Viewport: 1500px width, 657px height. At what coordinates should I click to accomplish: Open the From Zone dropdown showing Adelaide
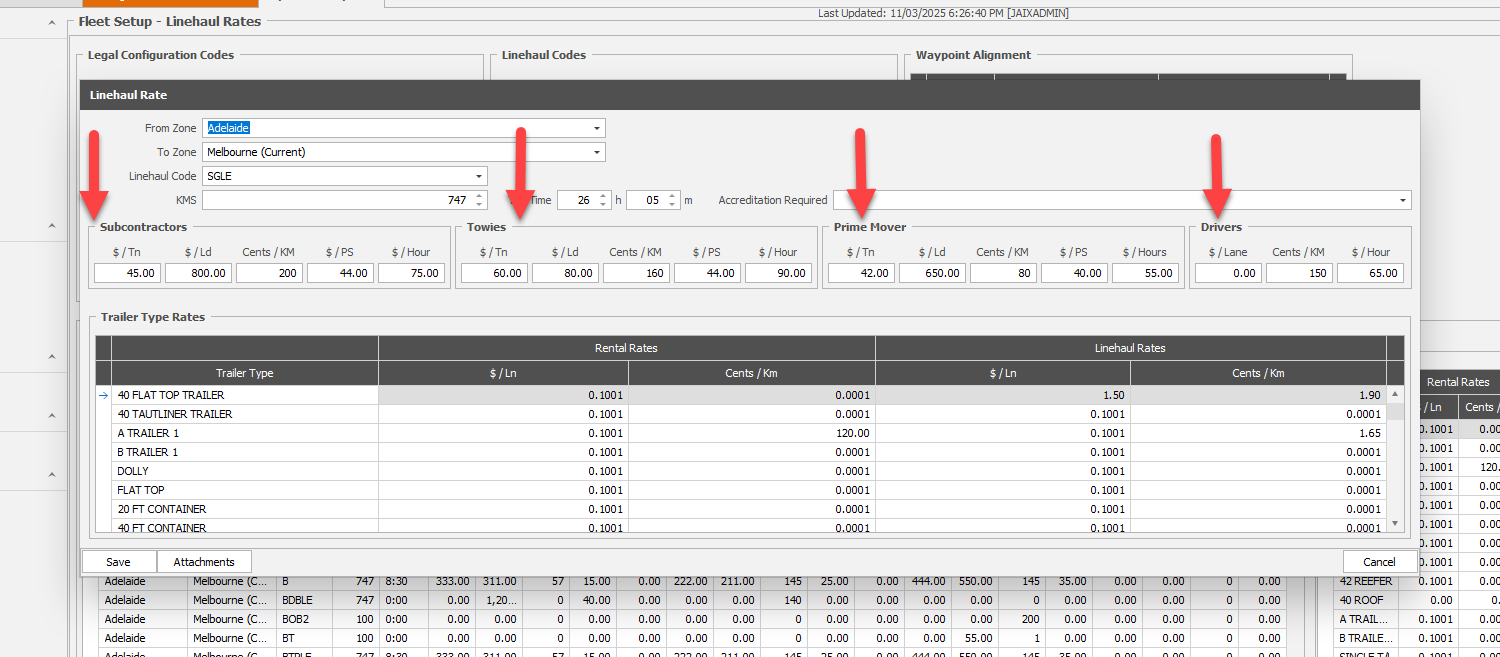point(597,128)
